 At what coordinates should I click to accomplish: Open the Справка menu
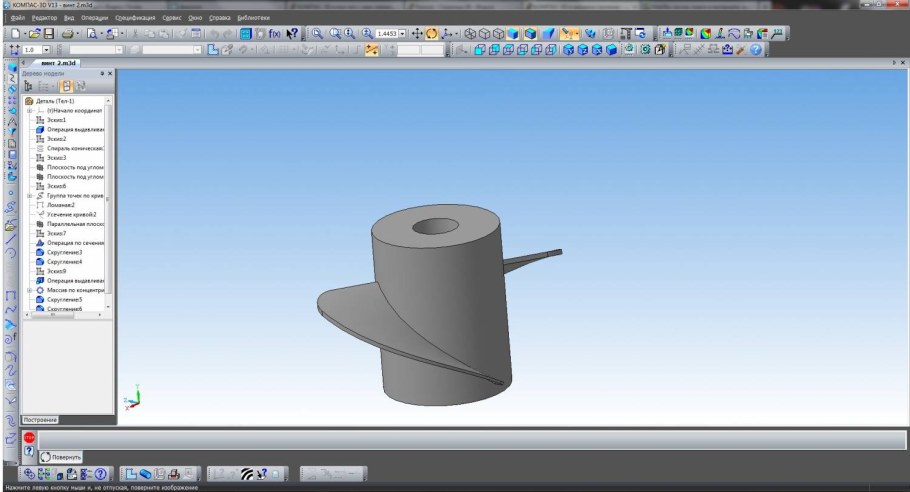point(220,18)
